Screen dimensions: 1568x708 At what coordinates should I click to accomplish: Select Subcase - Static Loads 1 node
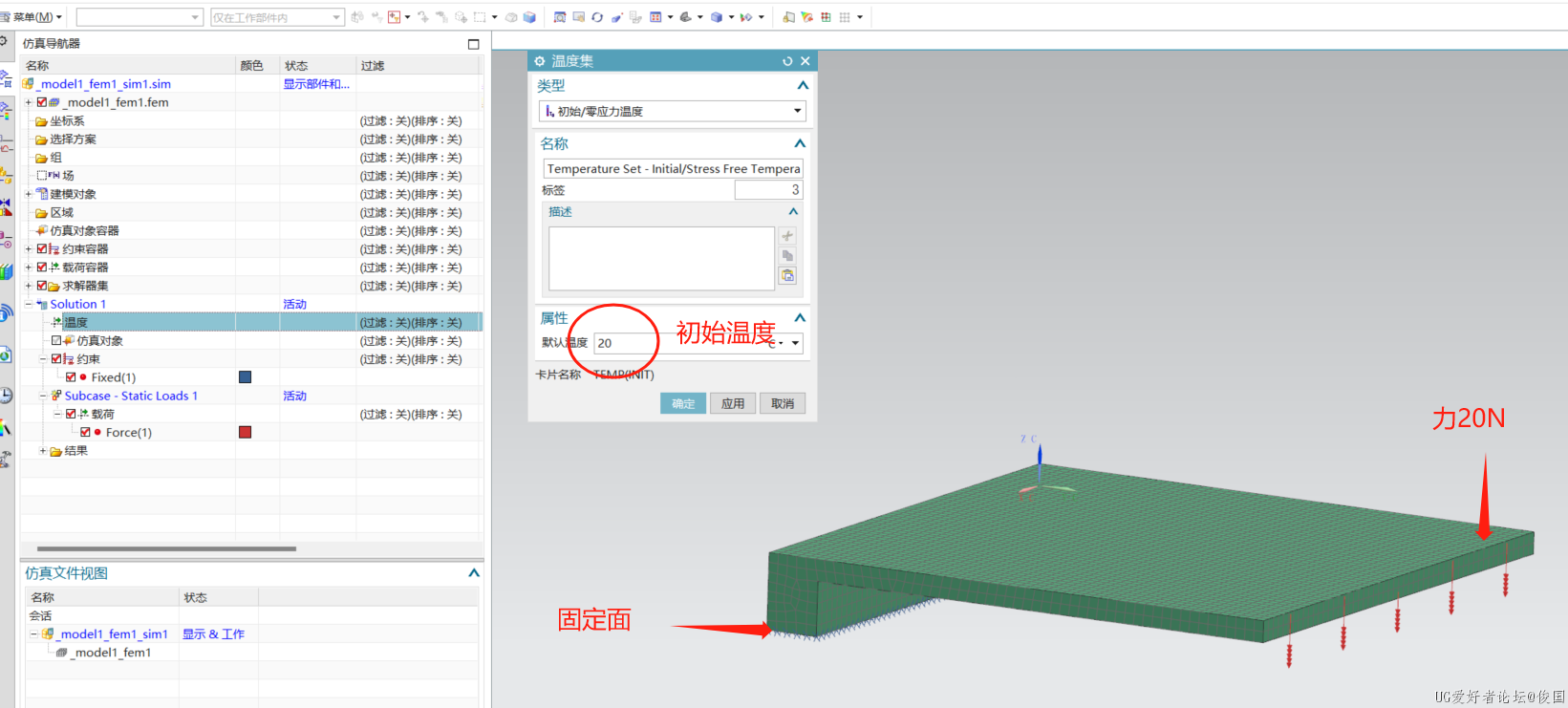click(131, 396)
